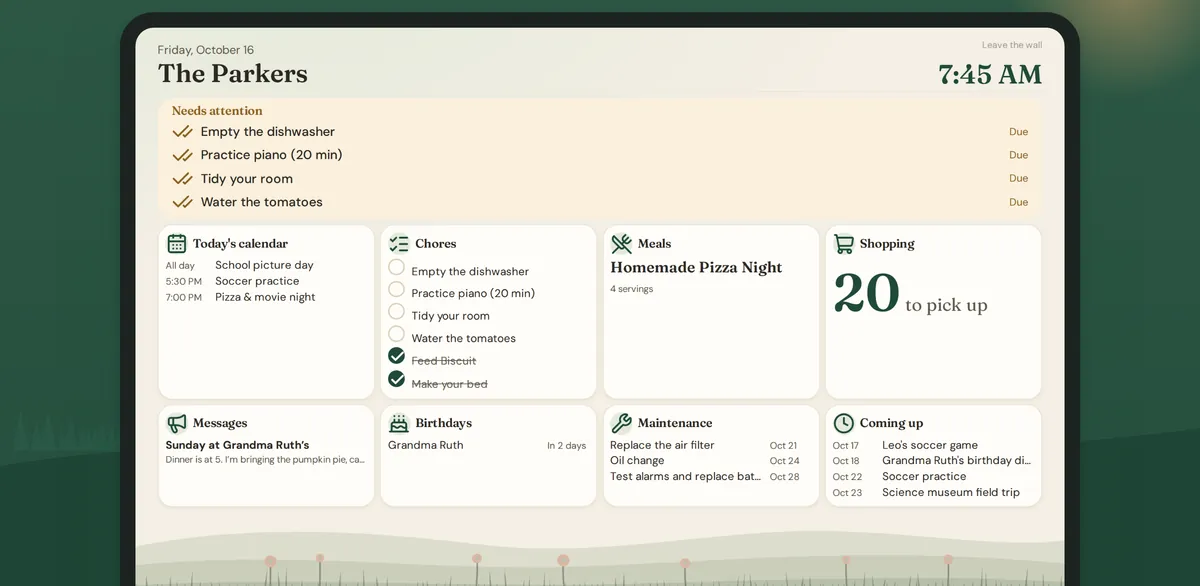Check off Tidy your room in Chores
The width and height of the screenshot is (1200, 586).
coord(397,312)
